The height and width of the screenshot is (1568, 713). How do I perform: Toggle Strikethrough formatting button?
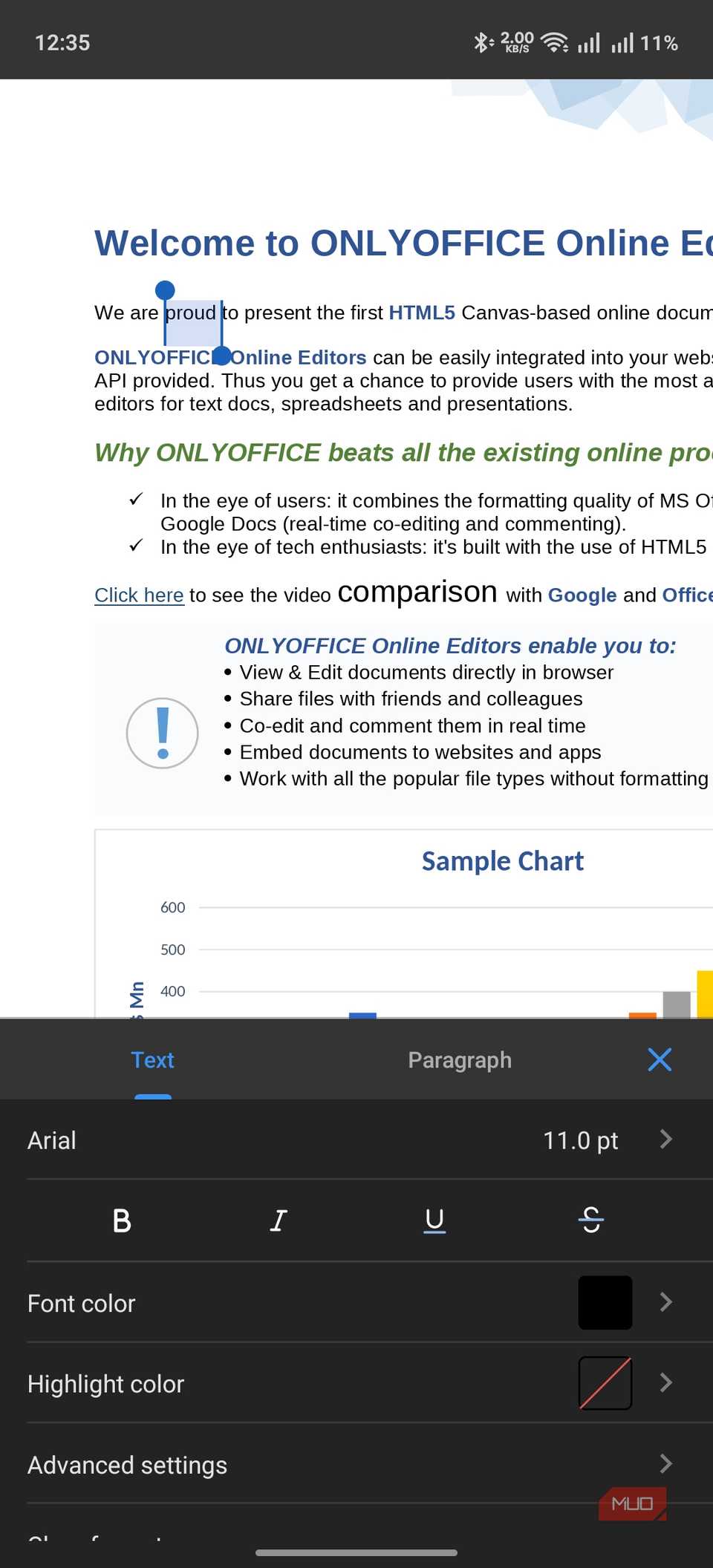tap(591, 1220)
